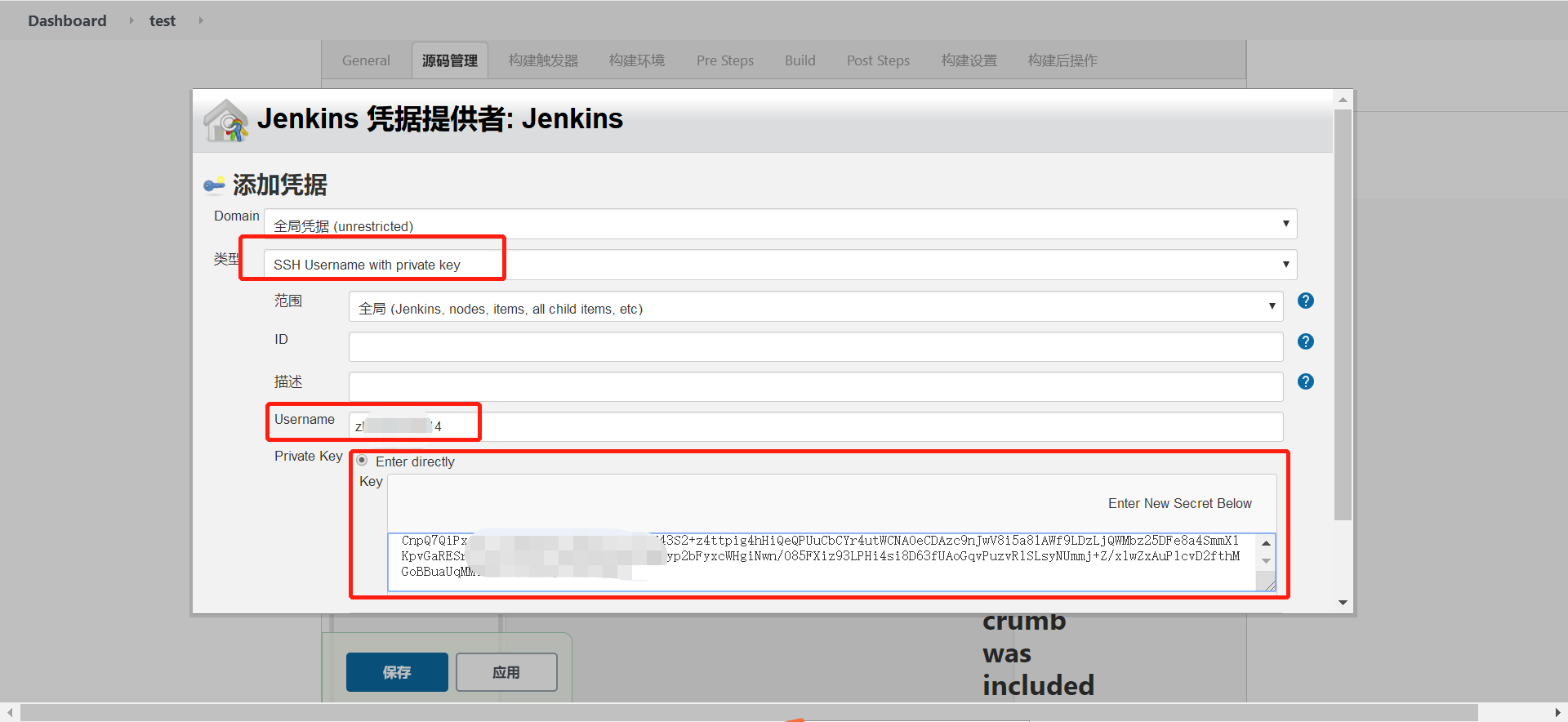Go to Dashboard breadcrumb link
This screenshot has width=1568, height=722.
click(x=67, y=20)
